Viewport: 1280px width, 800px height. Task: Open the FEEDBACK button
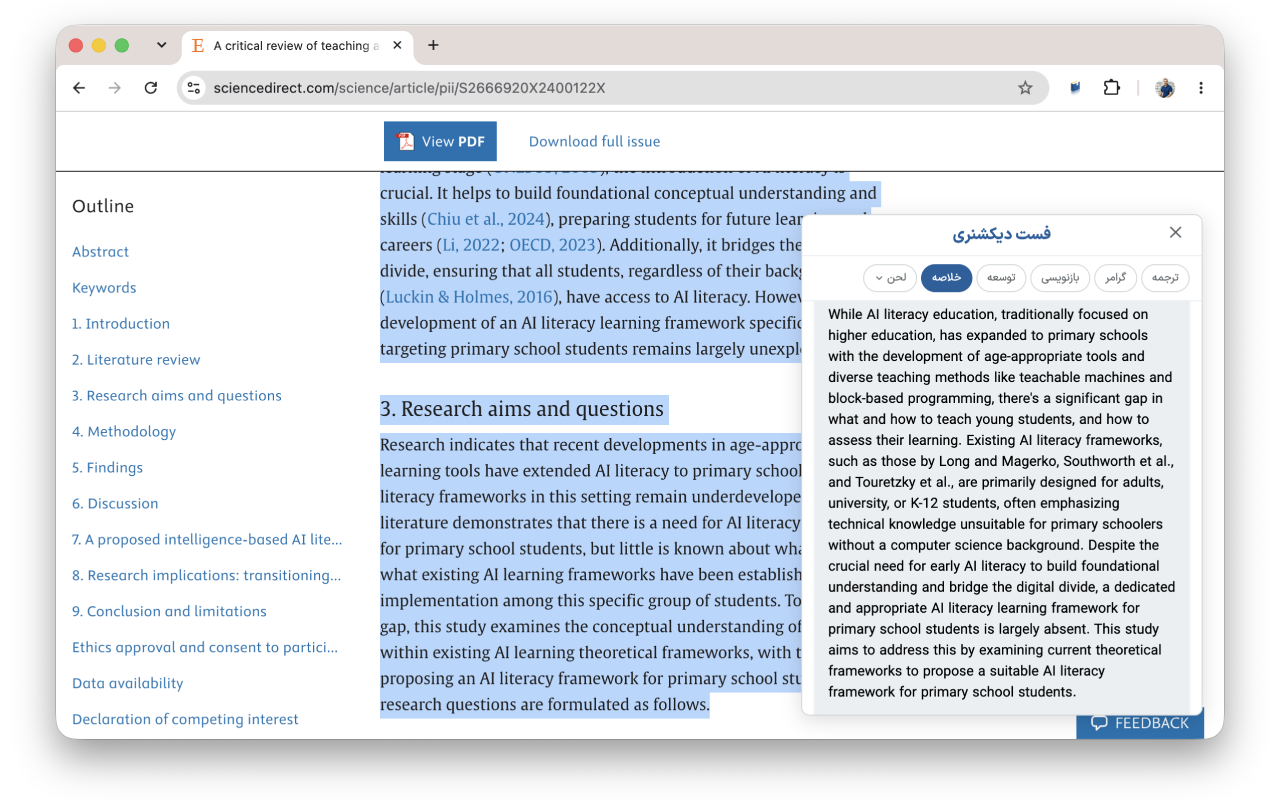[x=1140, y=723]
